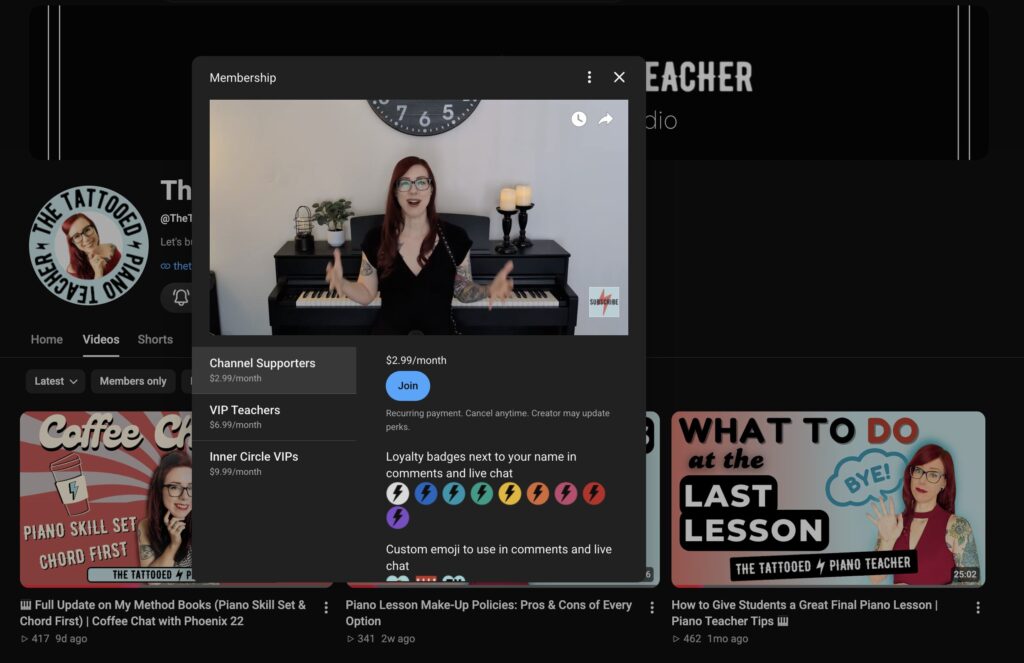
Task: Click the blue Join button
Action: click(408, 386)
